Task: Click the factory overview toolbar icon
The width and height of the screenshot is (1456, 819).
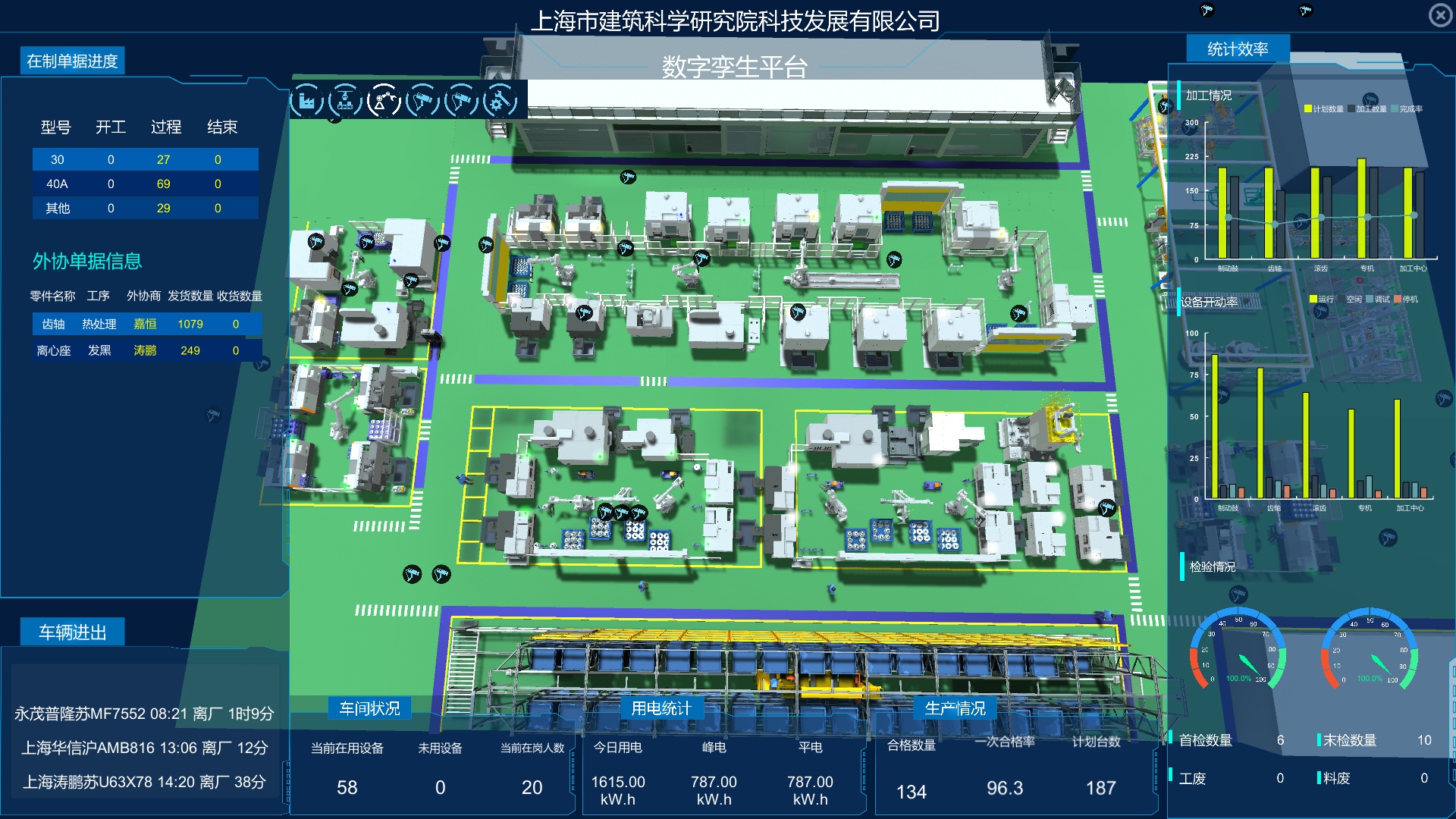Action: 307,101
